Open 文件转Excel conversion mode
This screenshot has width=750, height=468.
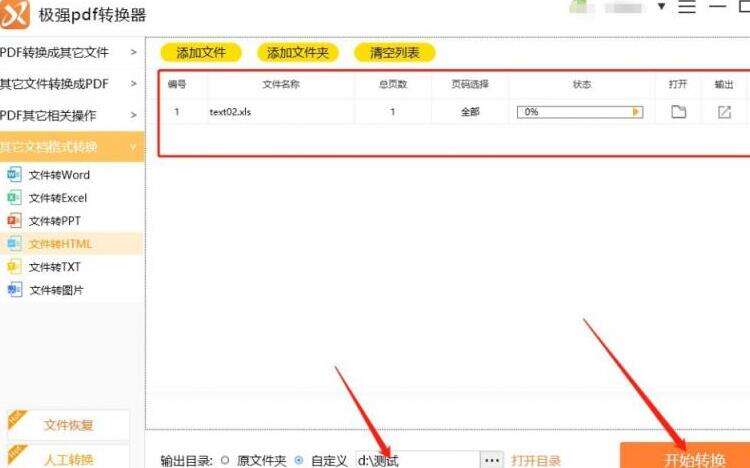[x=58, y=198]
